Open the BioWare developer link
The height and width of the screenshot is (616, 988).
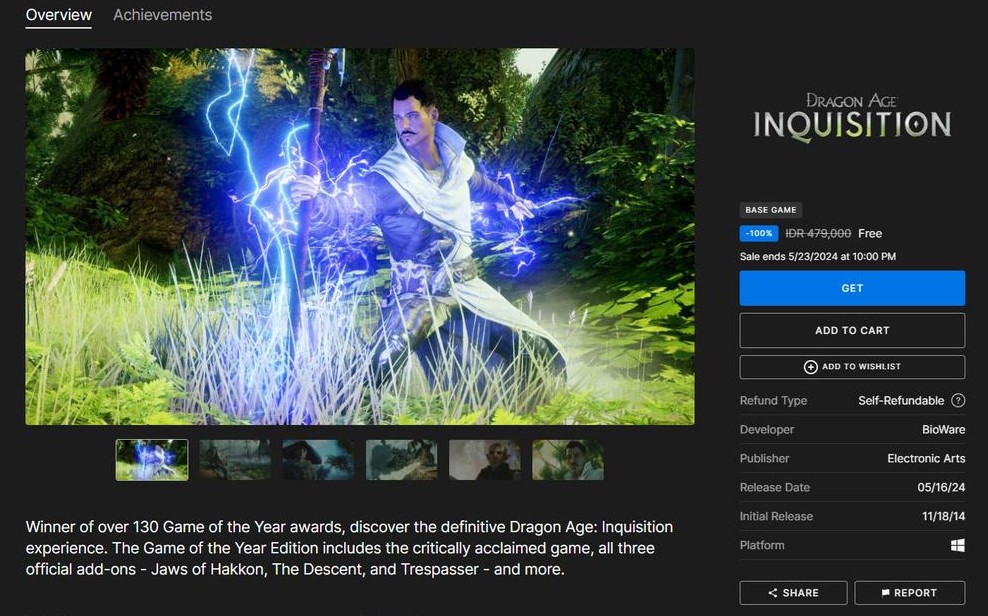click(943, 430)
